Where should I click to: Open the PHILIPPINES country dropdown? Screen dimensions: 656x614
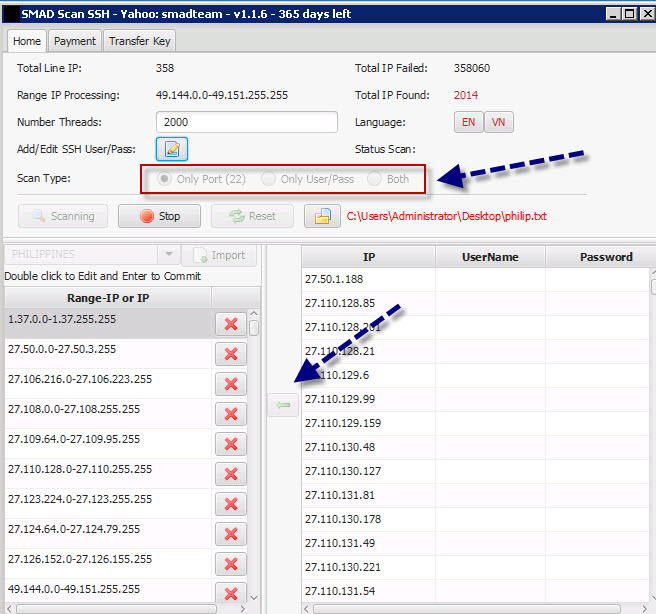click(x=169, y=254)
